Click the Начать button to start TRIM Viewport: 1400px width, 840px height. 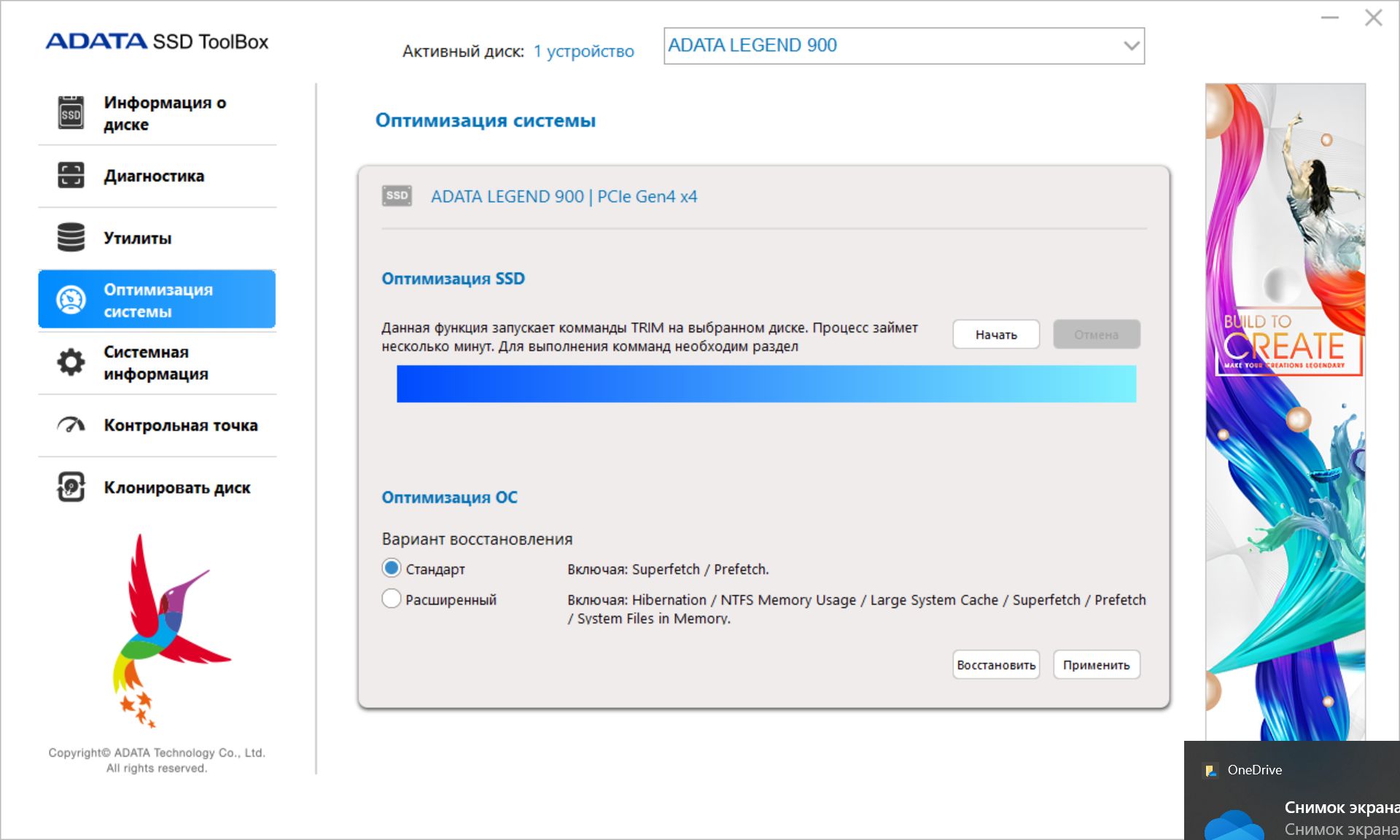[x=996, y=335]
